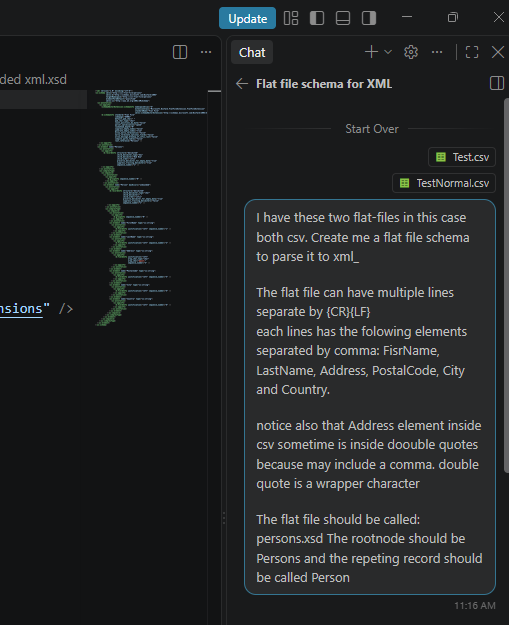Toggle the bottom panel visibility

[x=343, y=18]
